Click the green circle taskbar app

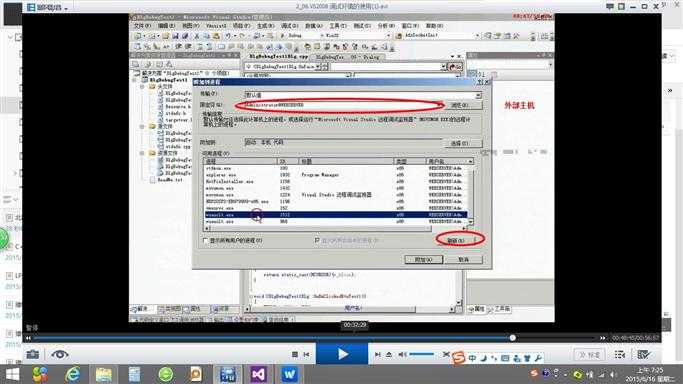point(166,374)
